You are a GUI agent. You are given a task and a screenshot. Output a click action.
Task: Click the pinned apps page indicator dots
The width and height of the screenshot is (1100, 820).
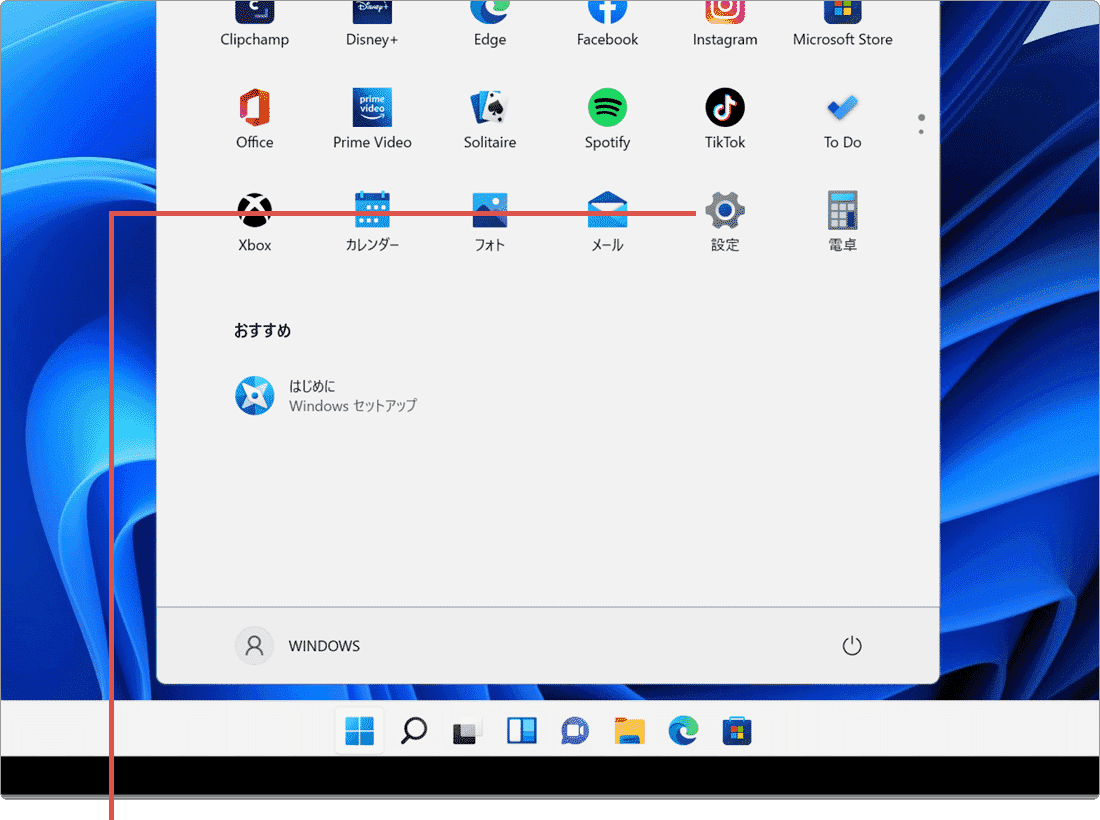coord(921,124)
